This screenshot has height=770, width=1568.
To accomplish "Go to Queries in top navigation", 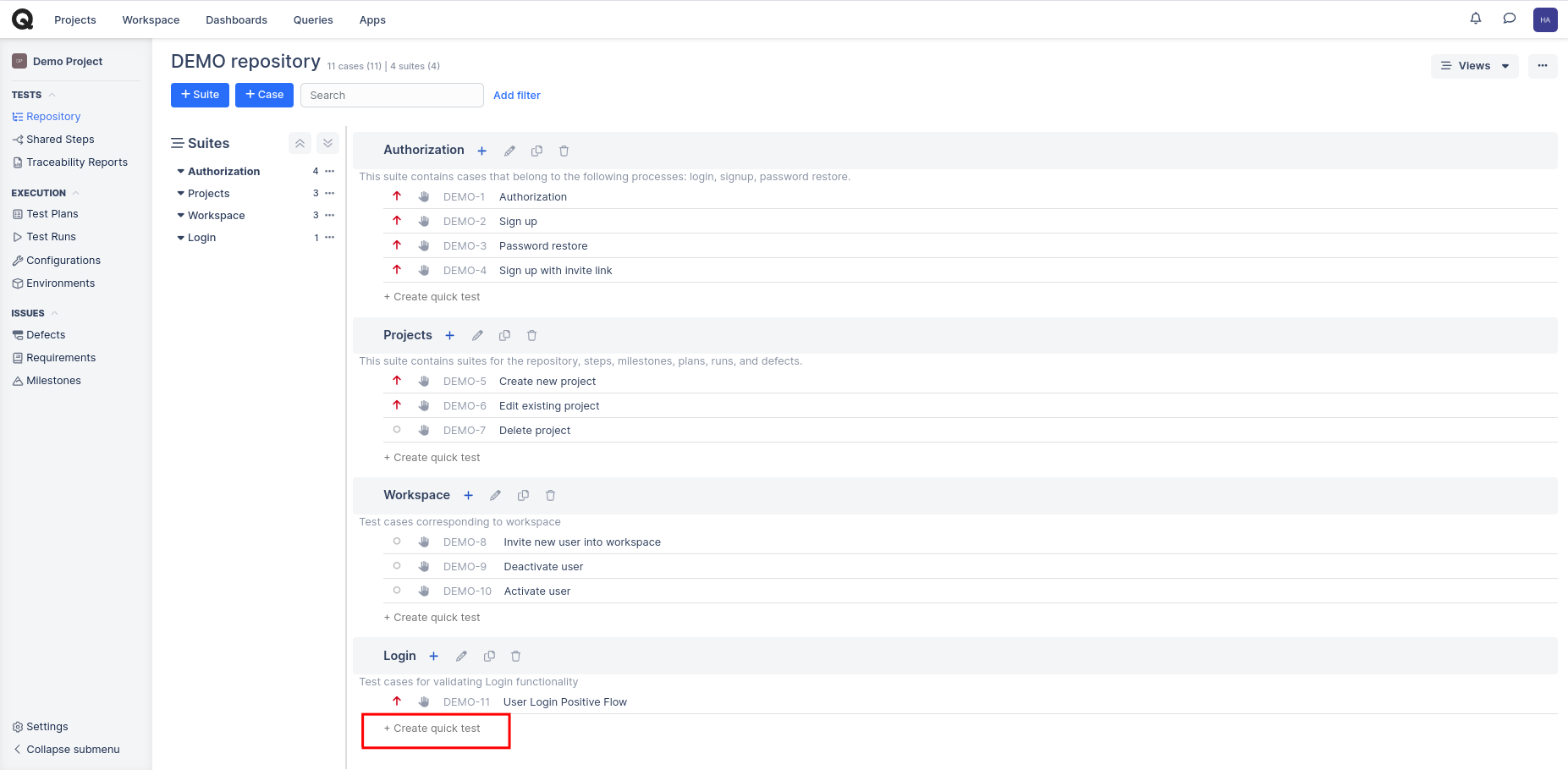I will 313,20.
